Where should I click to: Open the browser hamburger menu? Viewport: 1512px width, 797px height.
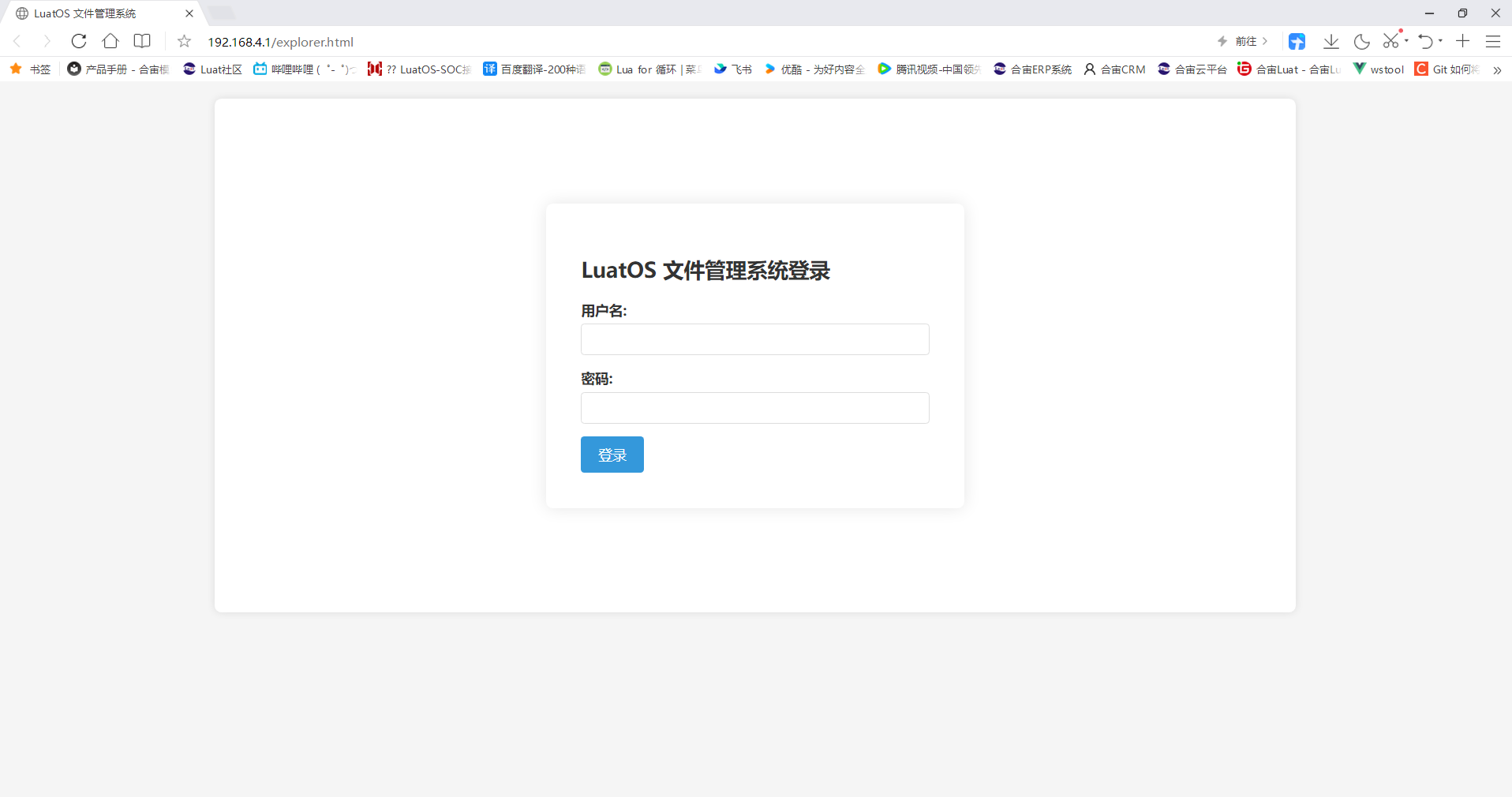tap(1492, 41)
